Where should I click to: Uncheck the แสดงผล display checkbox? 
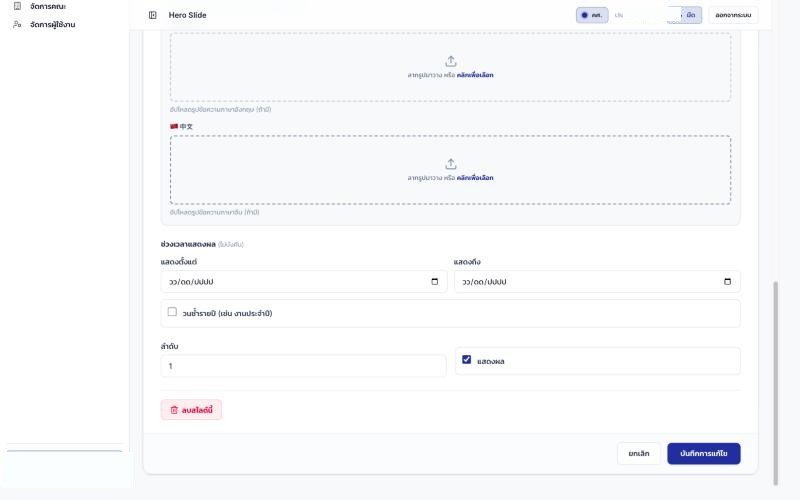coord(466,360)
